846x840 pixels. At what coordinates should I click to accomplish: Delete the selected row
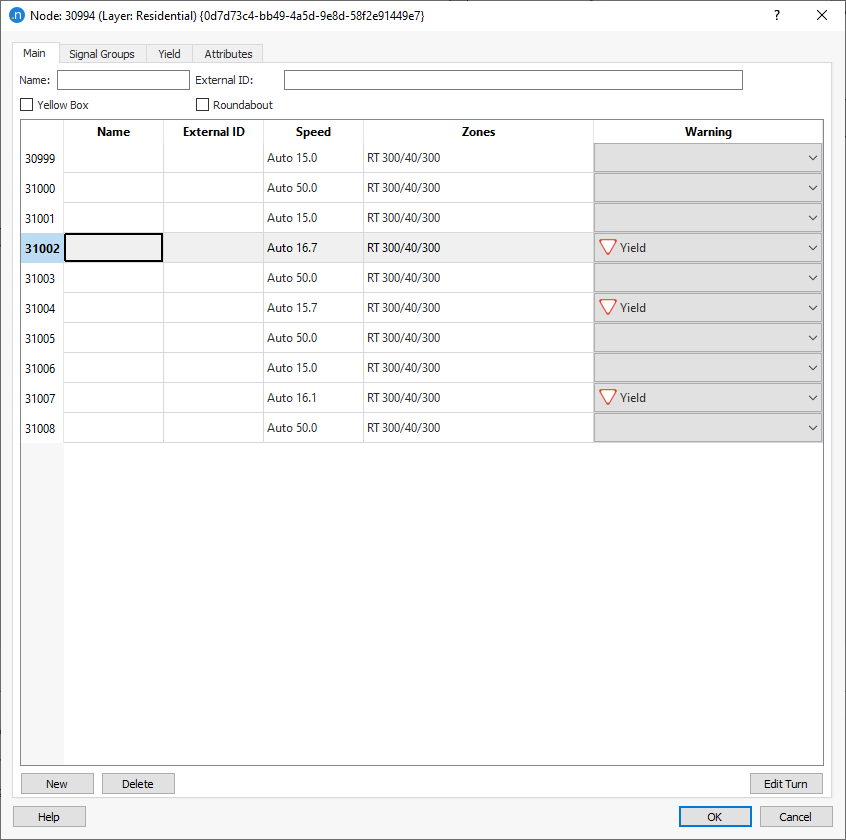coord(138,783)
